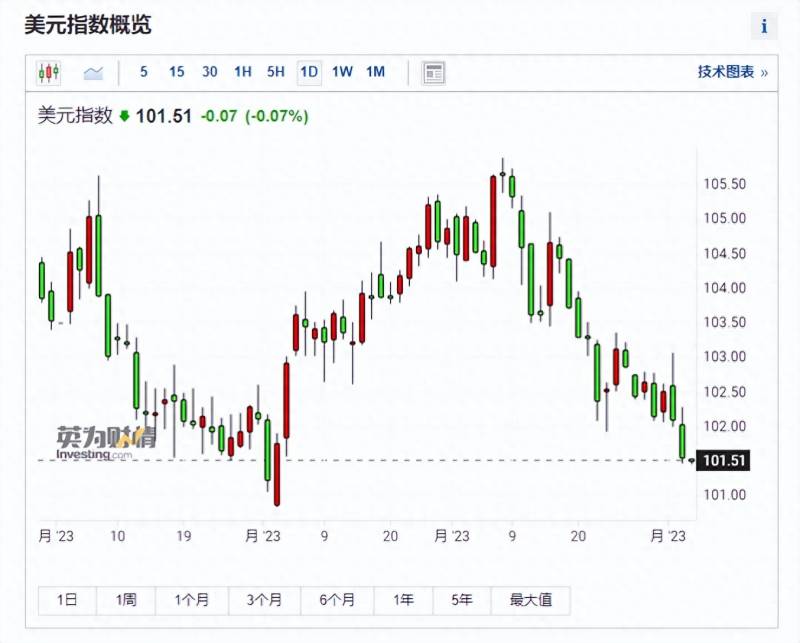The height and width of the screenshot is (643, 800).
Task: Switch to candlestick chart type icon
Action: 49,72
